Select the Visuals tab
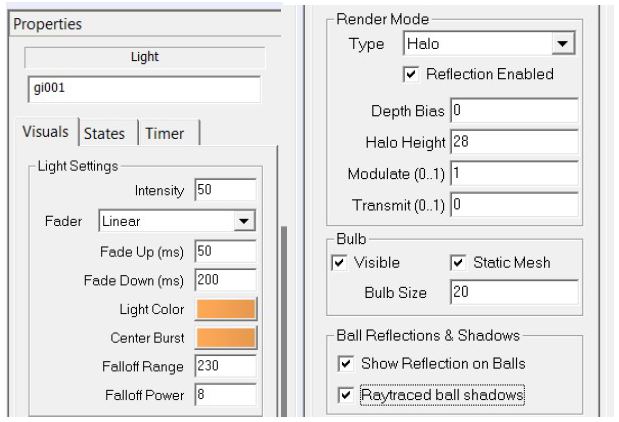The height and width of the screenshot is (422, 619). [x=46, y=131]
